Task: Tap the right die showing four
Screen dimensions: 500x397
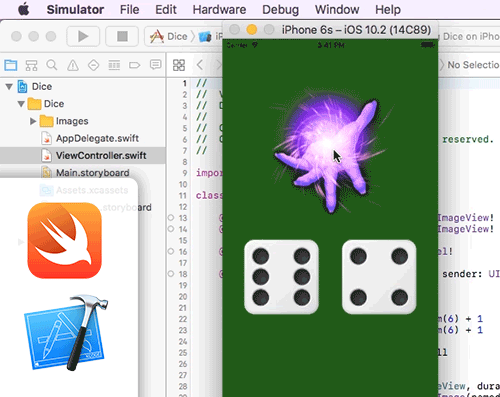Action: [379, 277]
